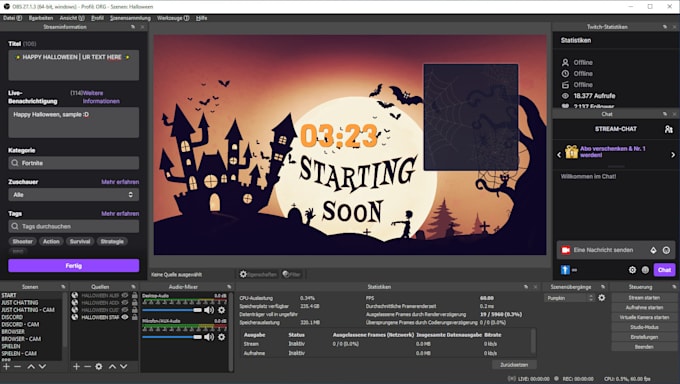Toggle lock on HALLOWEEN STAR source
Image resolution: width=680 pixels, height=384 pixels.
tap(134, 317)
